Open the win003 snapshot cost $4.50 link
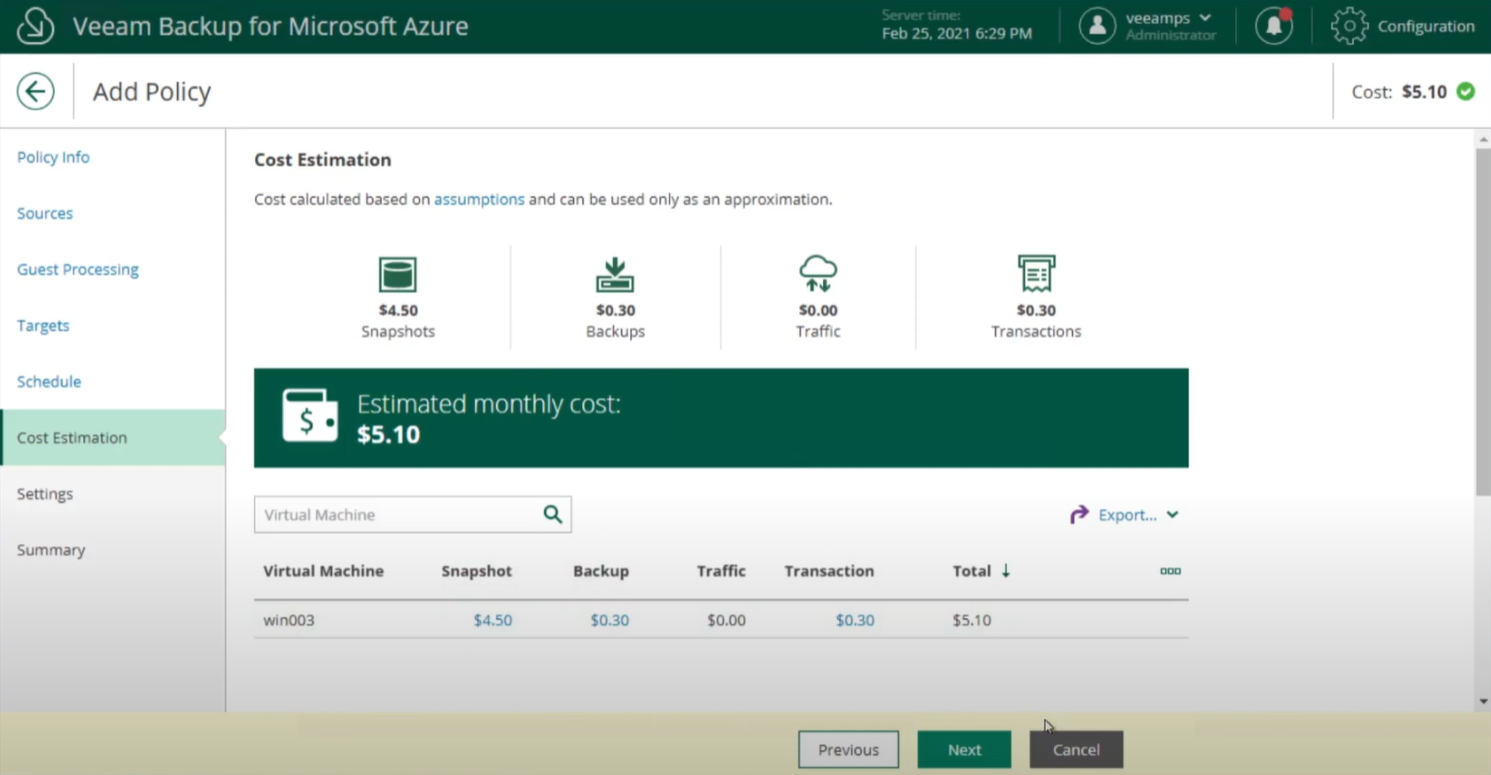This screenshot has width=1491, height=775. click(x=493, y=620)
